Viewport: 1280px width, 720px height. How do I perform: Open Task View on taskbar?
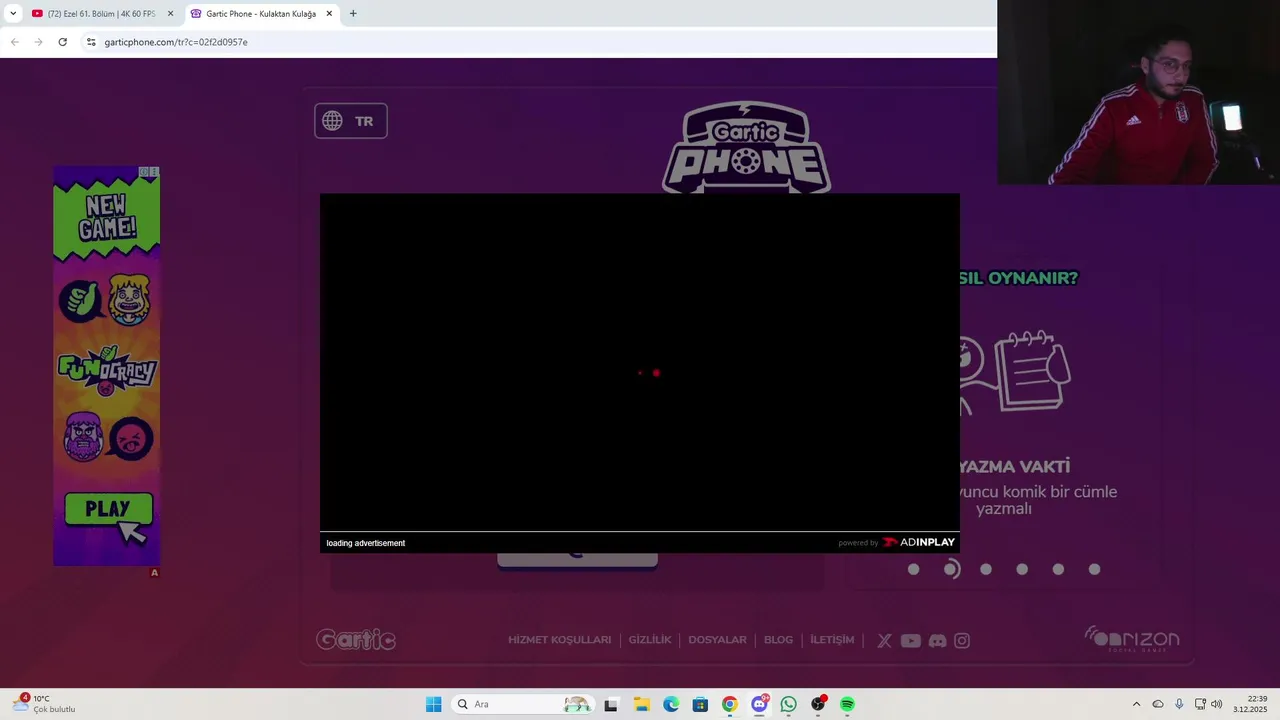(610, 704)
